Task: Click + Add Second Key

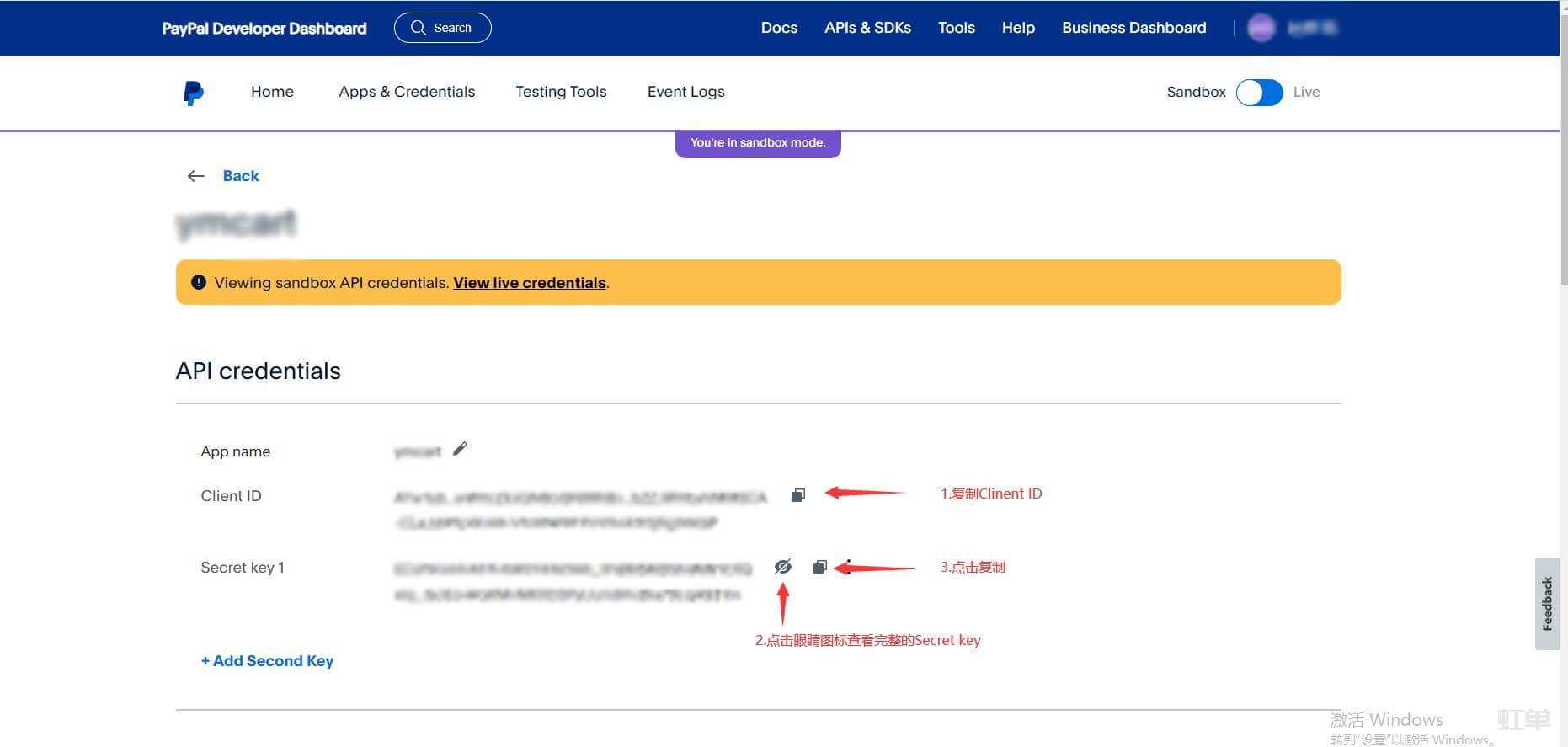Action: (267, 661)
